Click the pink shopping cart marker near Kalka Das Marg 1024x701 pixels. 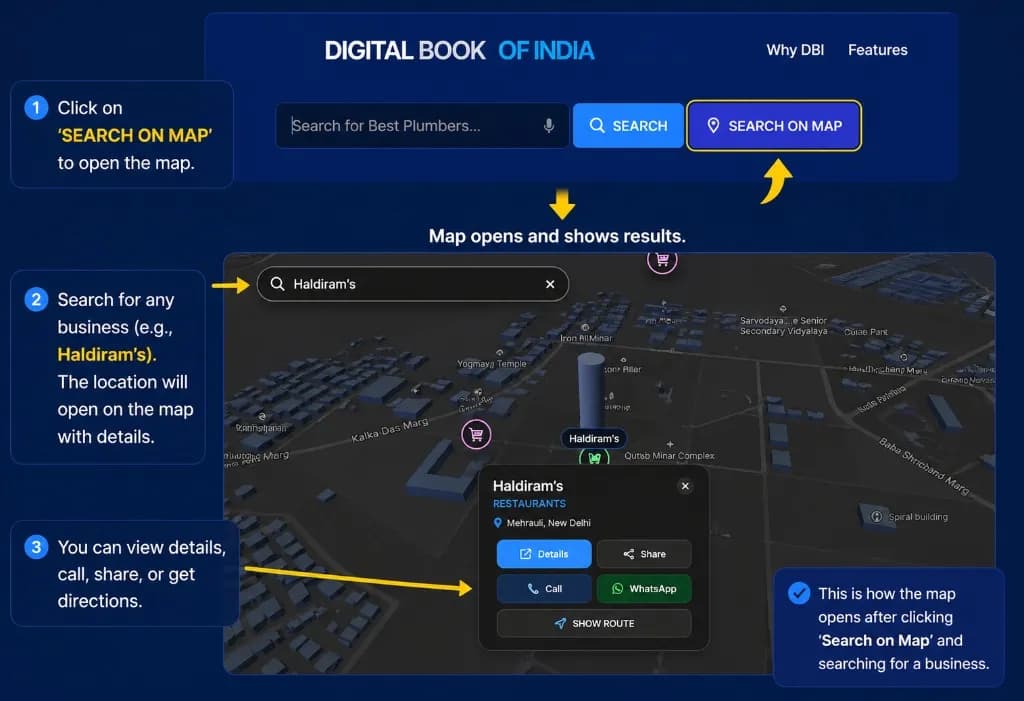(476, 434)
